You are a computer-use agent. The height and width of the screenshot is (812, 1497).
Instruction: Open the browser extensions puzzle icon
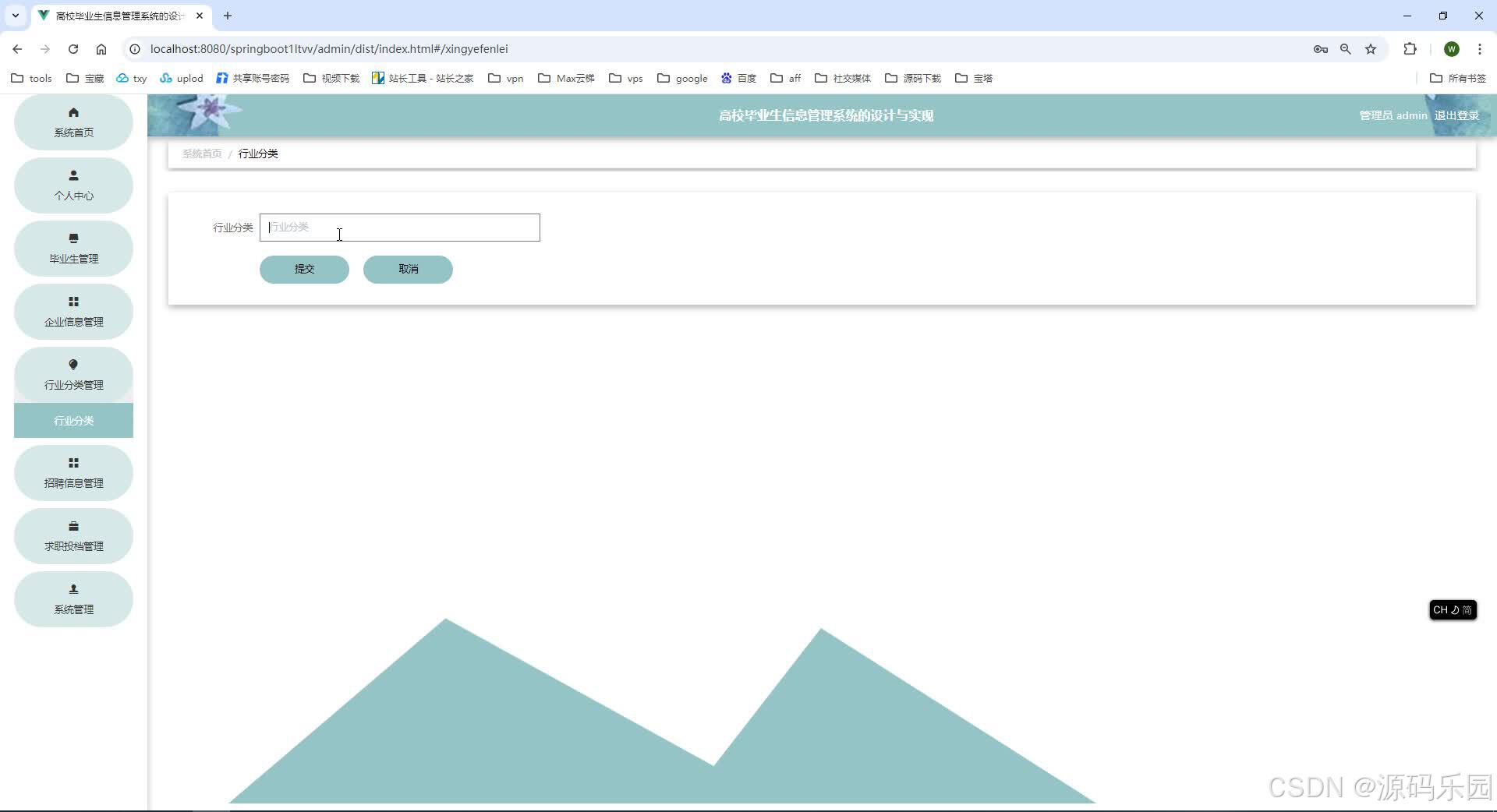(x=1410, y=48)
